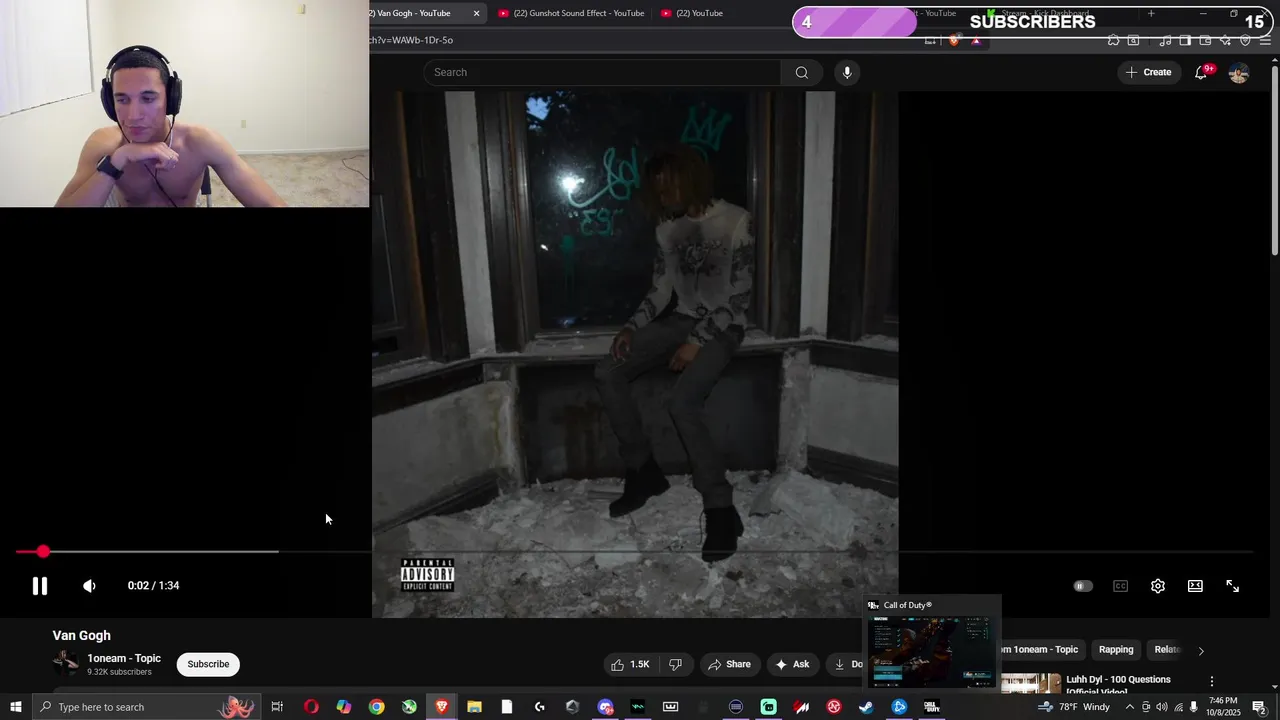Toggle the autoplay switch
The width and height of the screenshot is (1280, 720).
(1083, 586)
